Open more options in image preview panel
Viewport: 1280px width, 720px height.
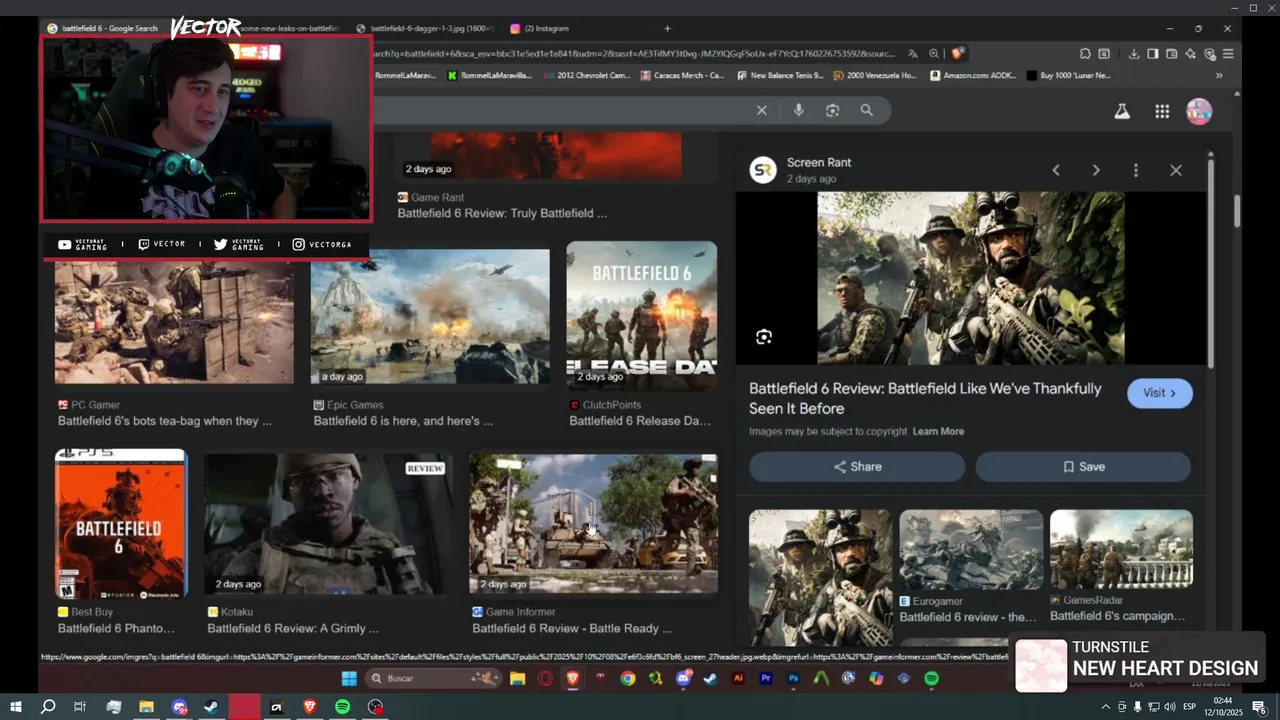tap(1136, 170)
